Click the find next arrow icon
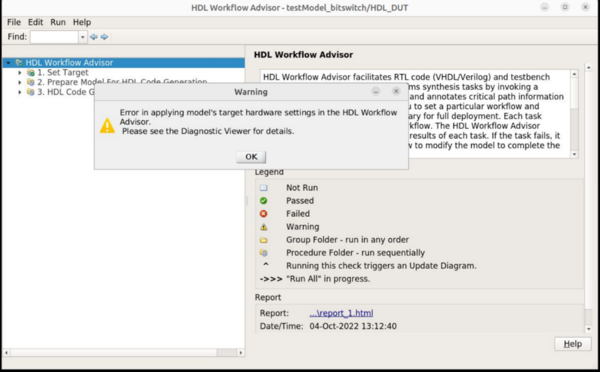Viewport: 600px width, 372px height. pos(104,37)
